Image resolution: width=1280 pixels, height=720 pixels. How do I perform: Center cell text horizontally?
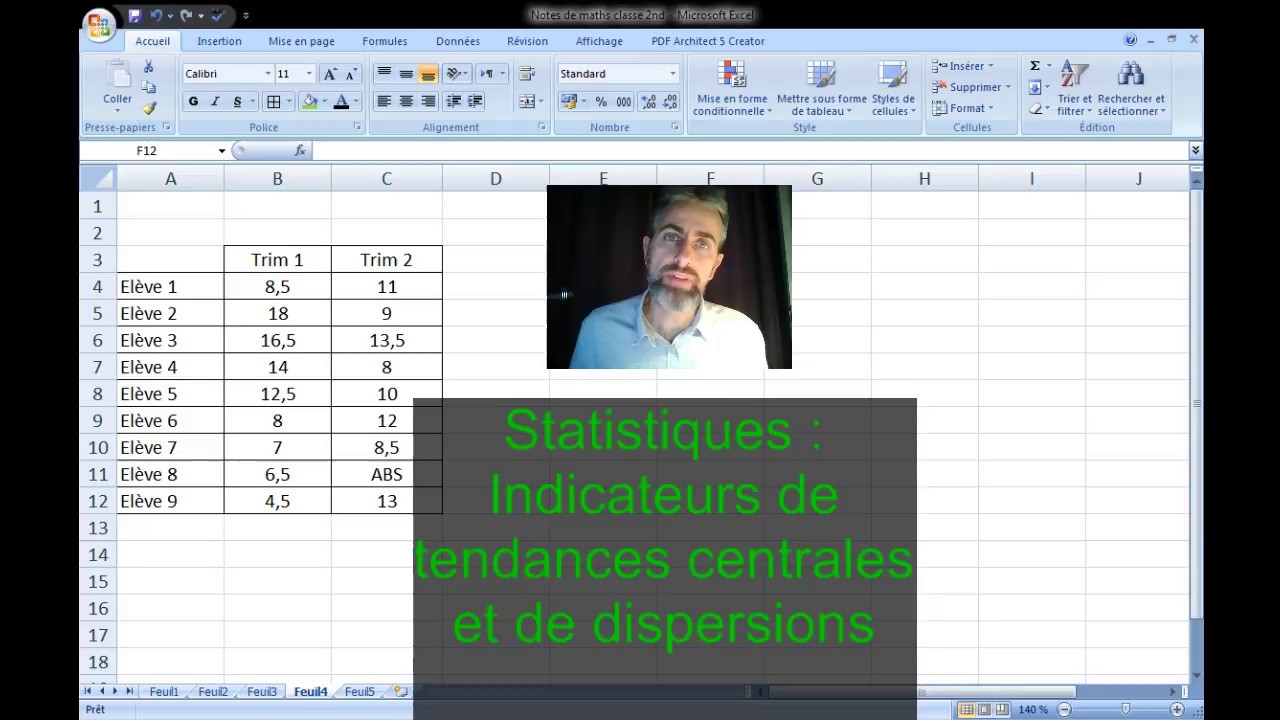pyautogui.click(x=406, y=101)
